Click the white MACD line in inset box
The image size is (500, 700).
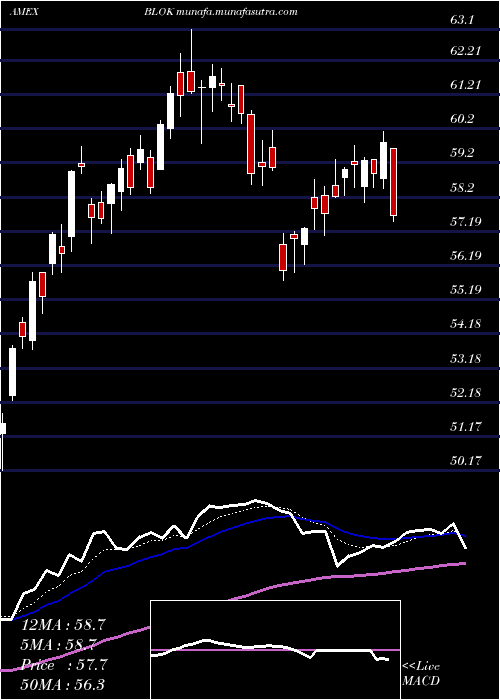pyautogui.click(x=271, y=649)
